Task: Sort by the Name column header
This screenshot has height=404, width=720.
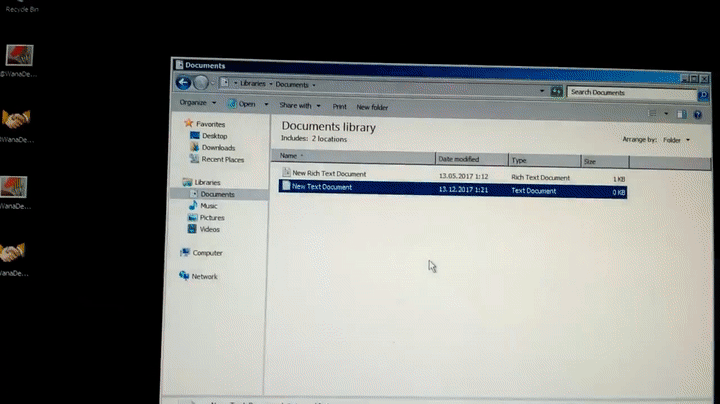Action: (354, 157)
